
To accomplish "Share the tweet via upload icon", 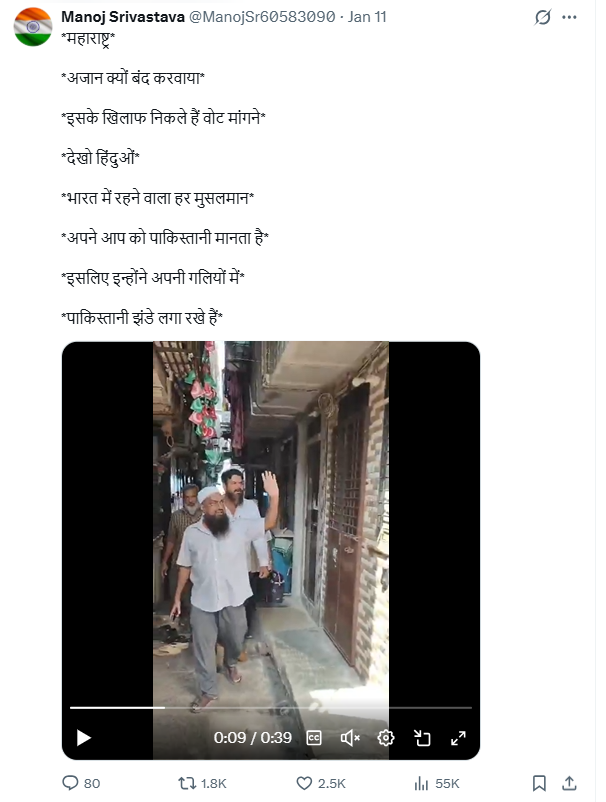I will (569, 783).
